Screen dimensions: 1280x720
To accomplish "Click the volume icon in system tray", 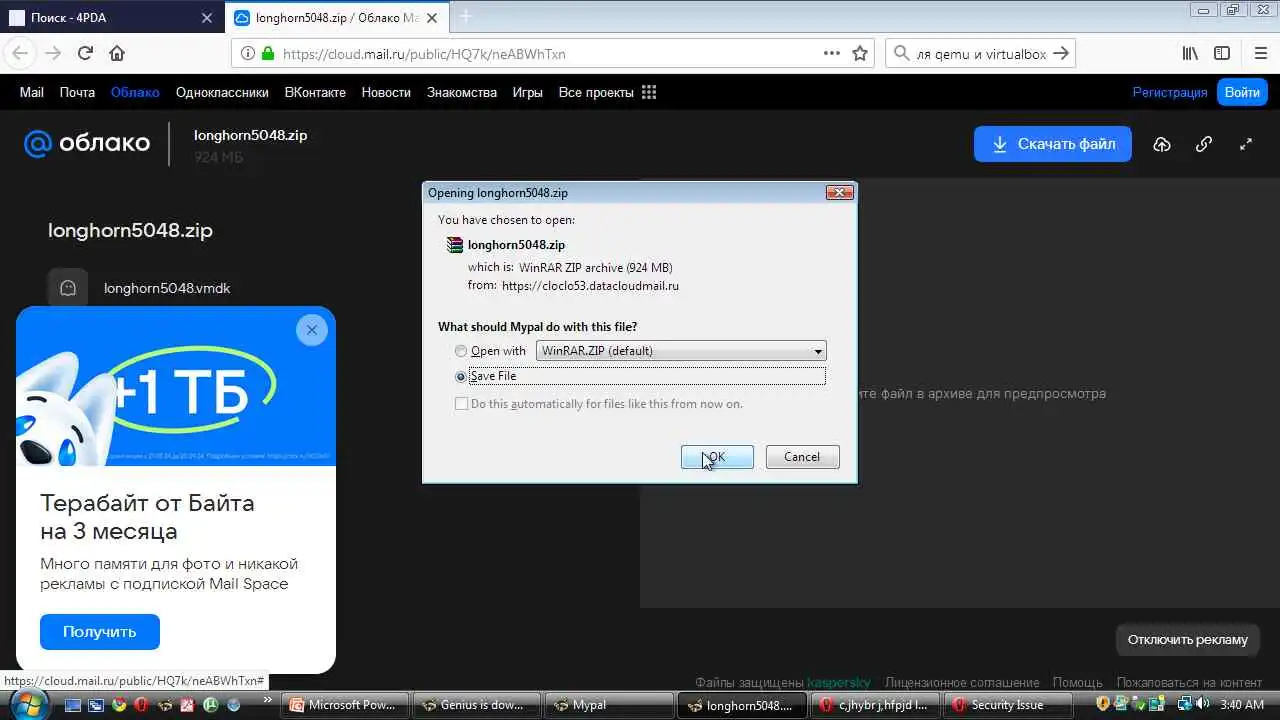I will click(x=1203, y=704).
